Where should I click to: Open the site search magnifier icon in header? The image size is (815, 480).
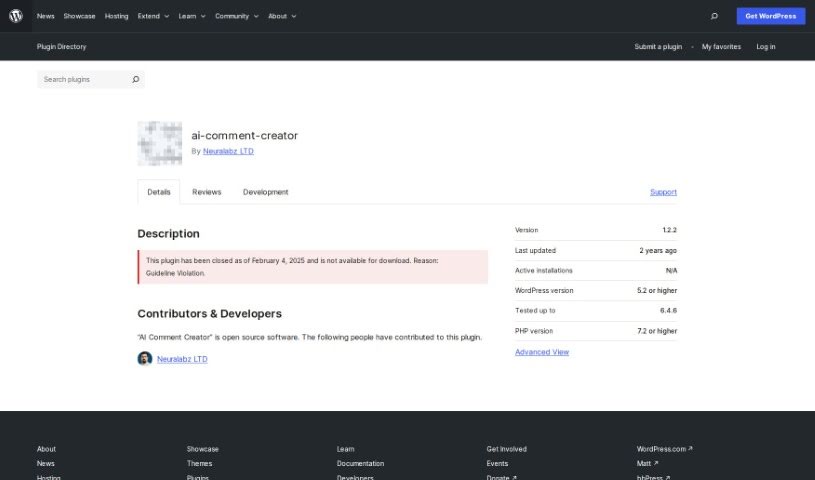(714, 16)
